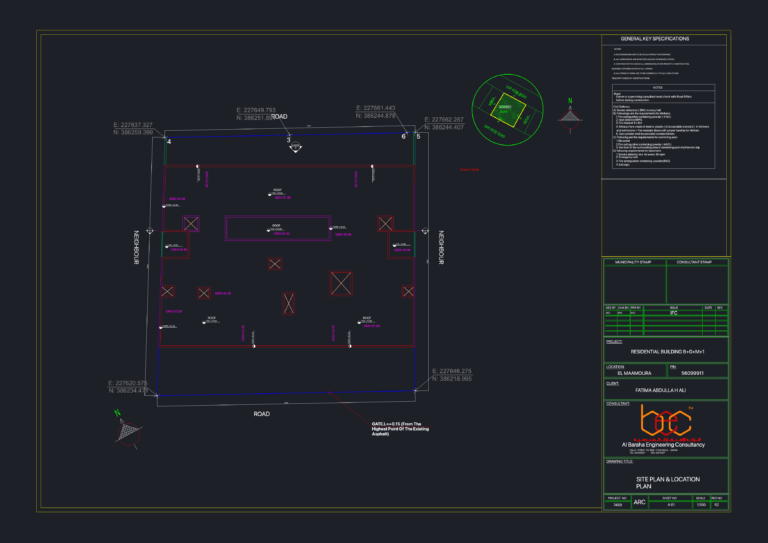Select the coordinate label E: 227620.575
Screen dimensions: 768x543
[x=127, y=383]
